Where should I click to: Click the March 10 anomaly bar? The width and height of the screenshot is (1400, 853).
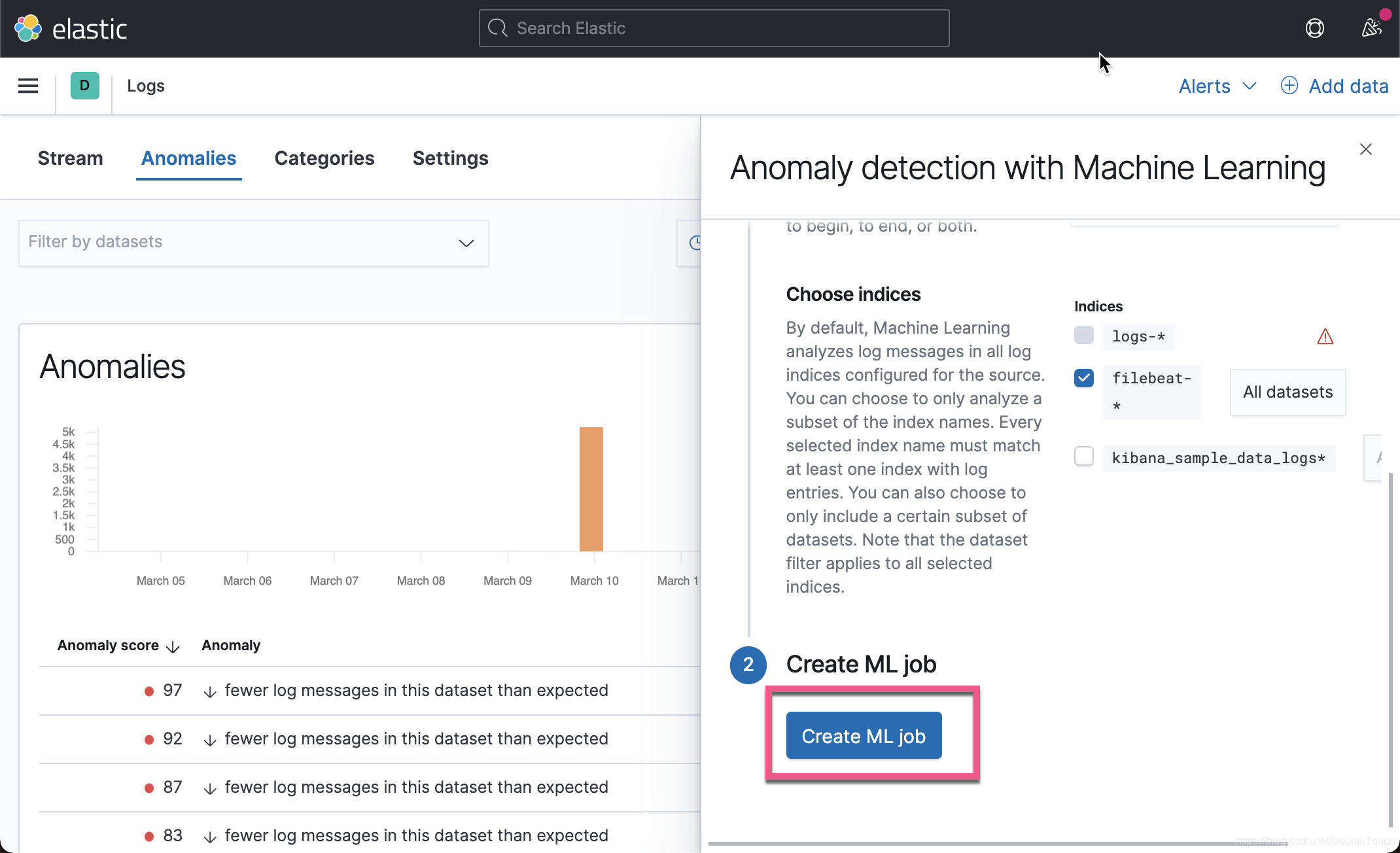[591, 489]
